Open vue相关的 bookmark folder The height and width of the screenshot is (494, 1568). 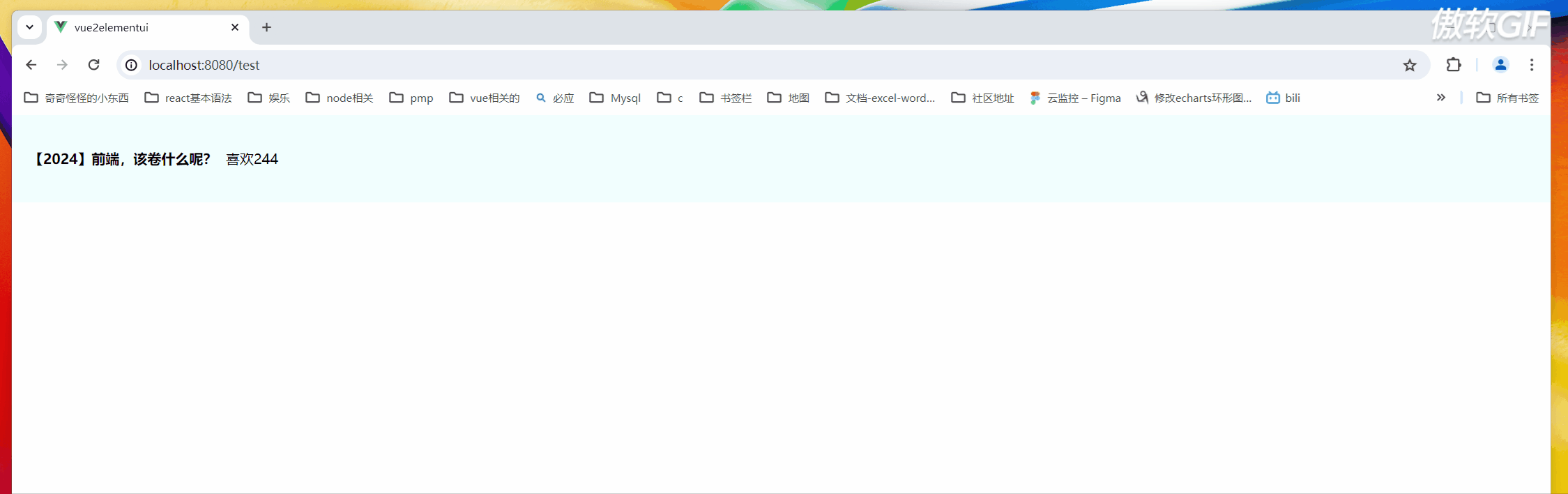click(485, 98)
